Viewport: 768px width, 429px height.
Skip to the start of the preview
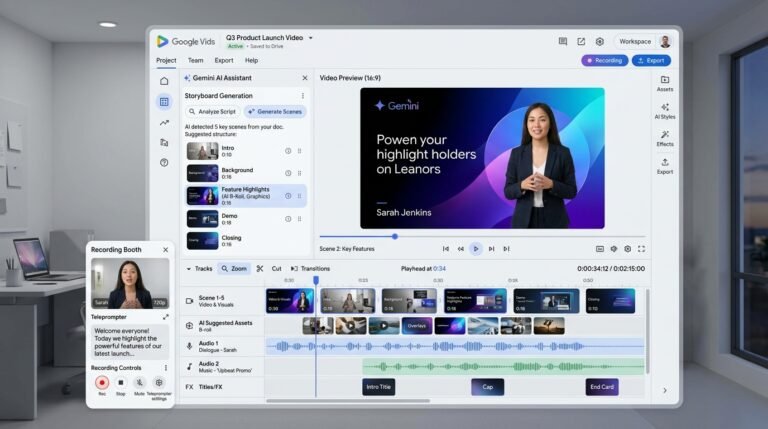click(x=446, y=249)
